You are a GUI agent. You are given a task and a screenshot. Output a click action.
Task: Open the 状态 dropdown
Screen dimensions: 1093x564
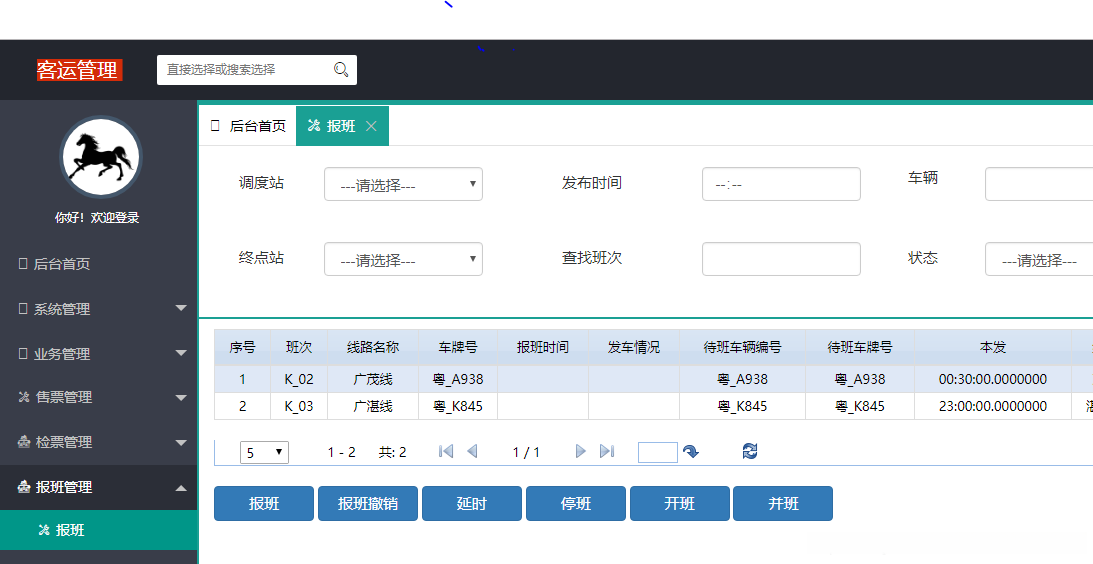click(1039, 259)
